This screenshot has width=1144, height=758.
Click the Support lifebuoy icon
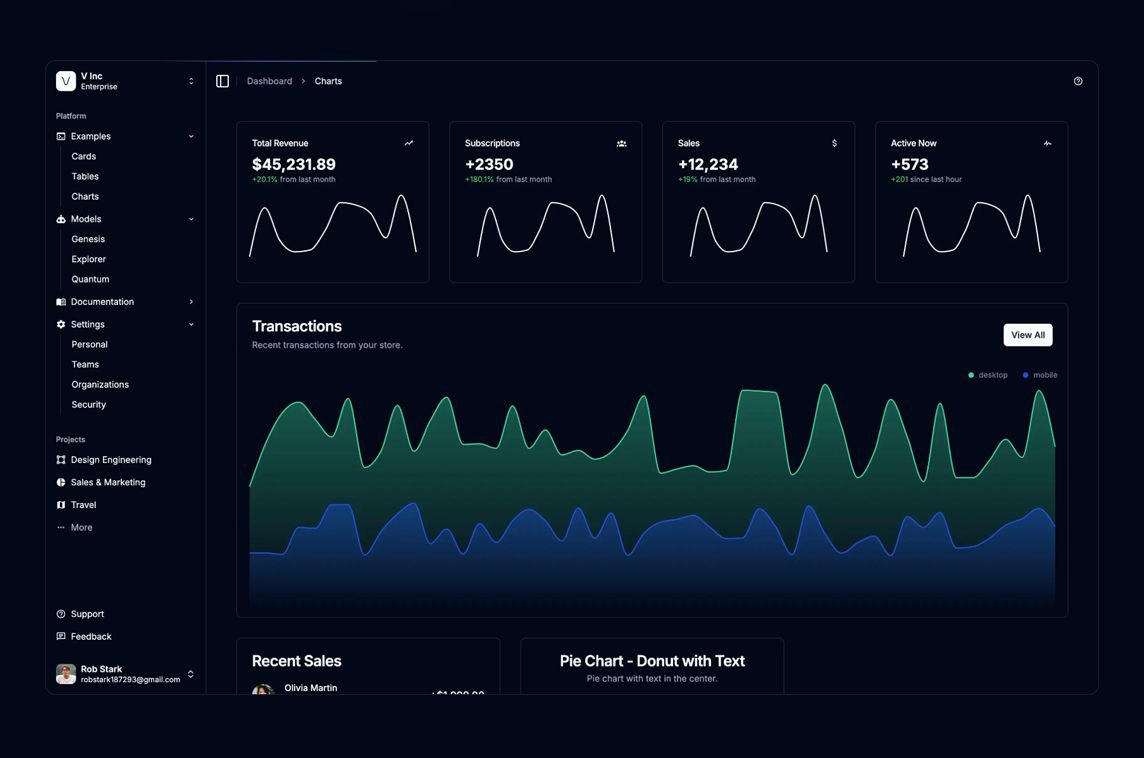61,614
